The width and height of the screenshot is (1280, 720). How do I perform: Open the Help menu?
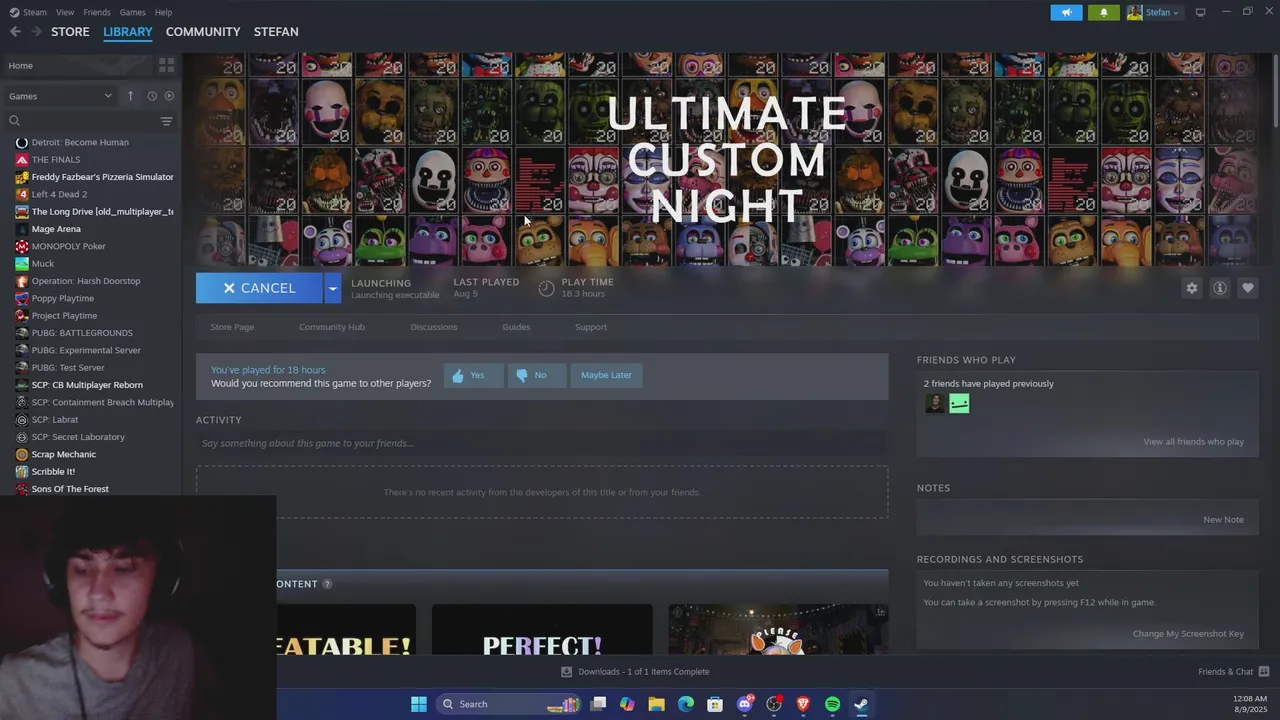point(163,12)
